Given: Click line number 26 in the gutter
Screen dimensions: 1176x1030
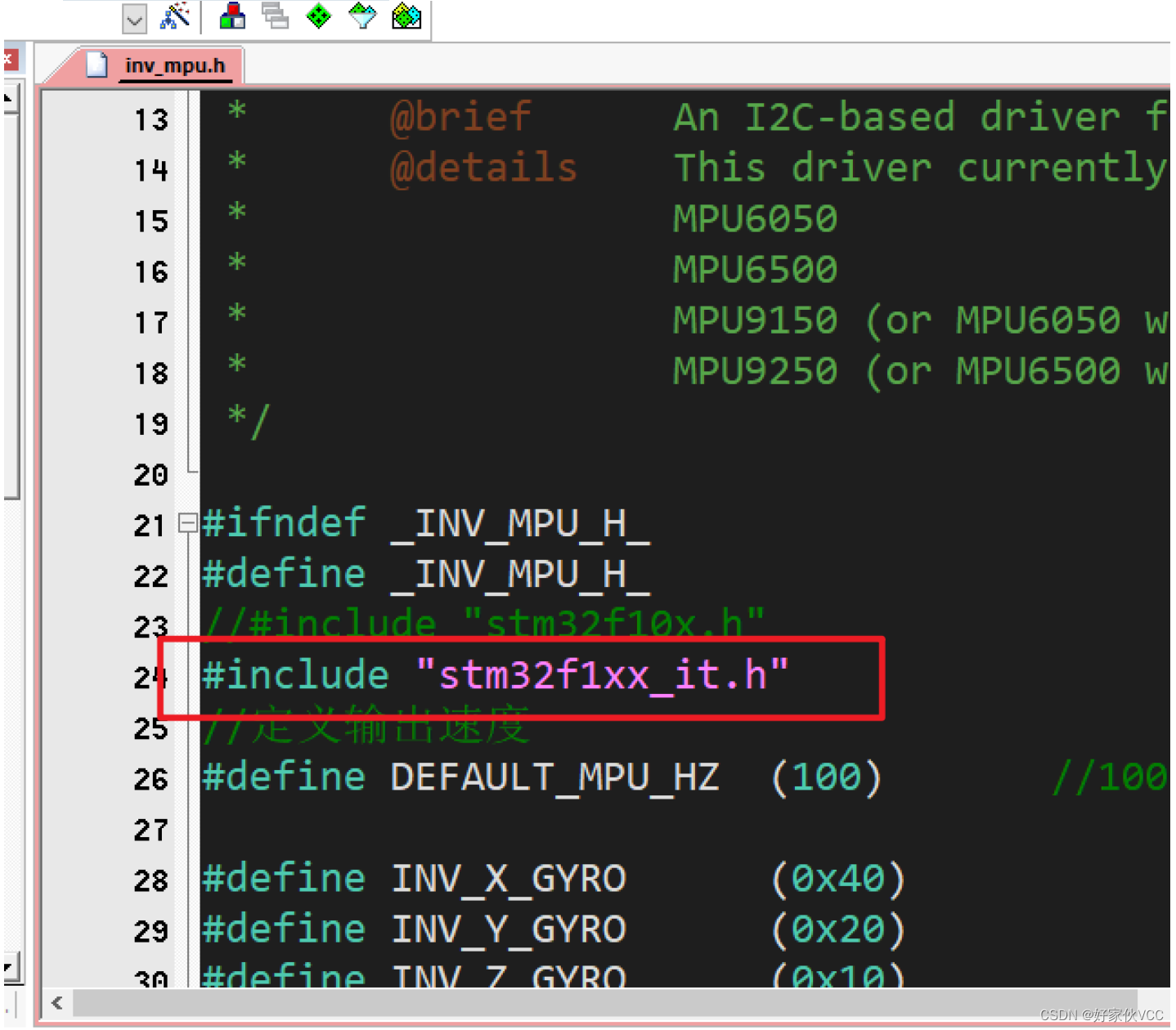Looking at the screenshot, I should [150, 779].
